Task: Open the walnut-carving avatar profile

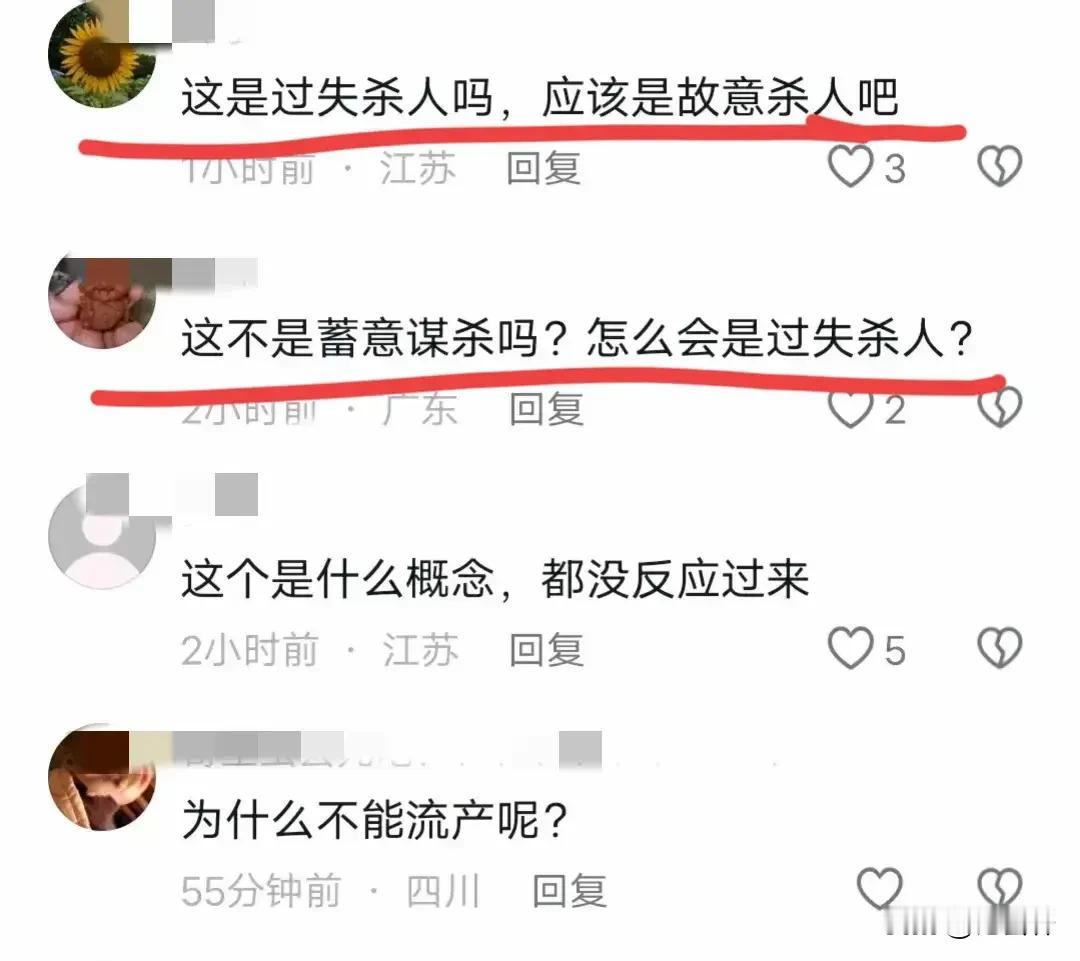Action: (x=102, y=295)
